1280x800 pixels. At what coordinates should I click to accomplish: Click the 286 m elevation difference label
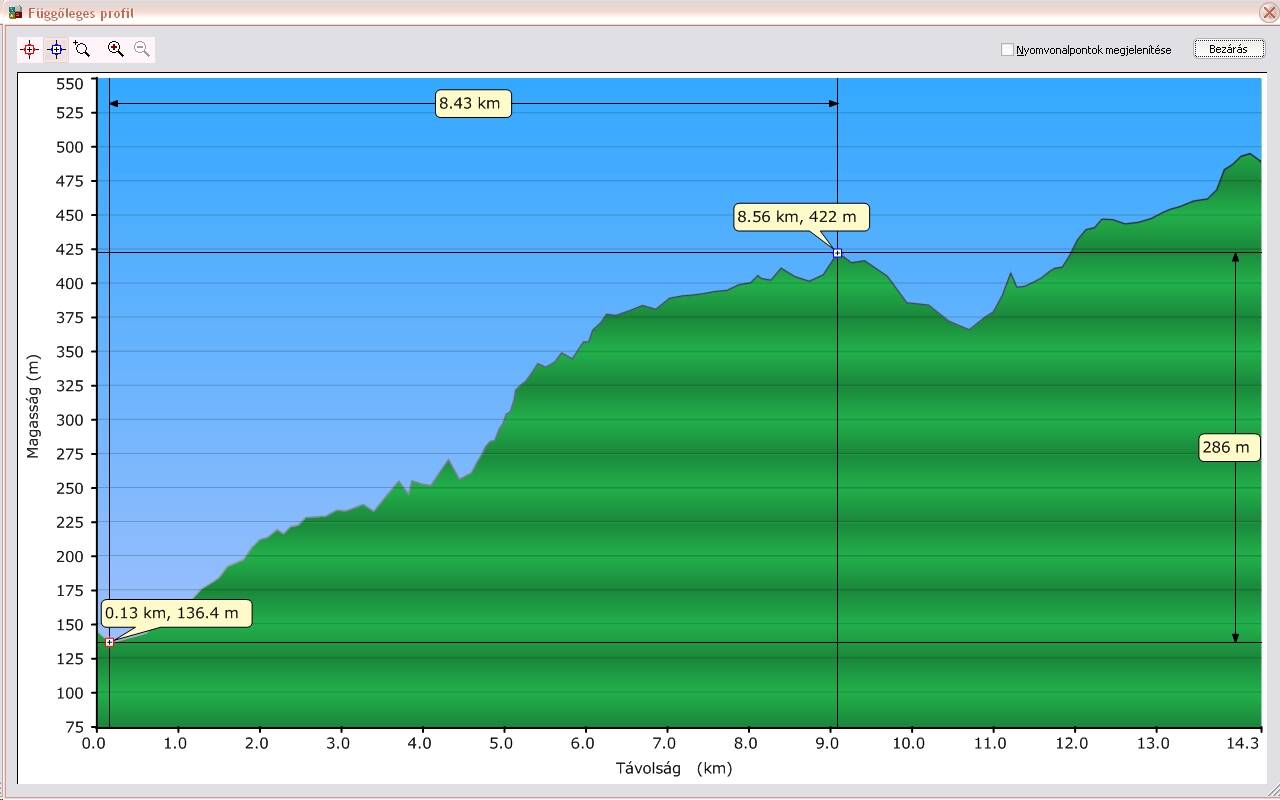pos(1229,447)
